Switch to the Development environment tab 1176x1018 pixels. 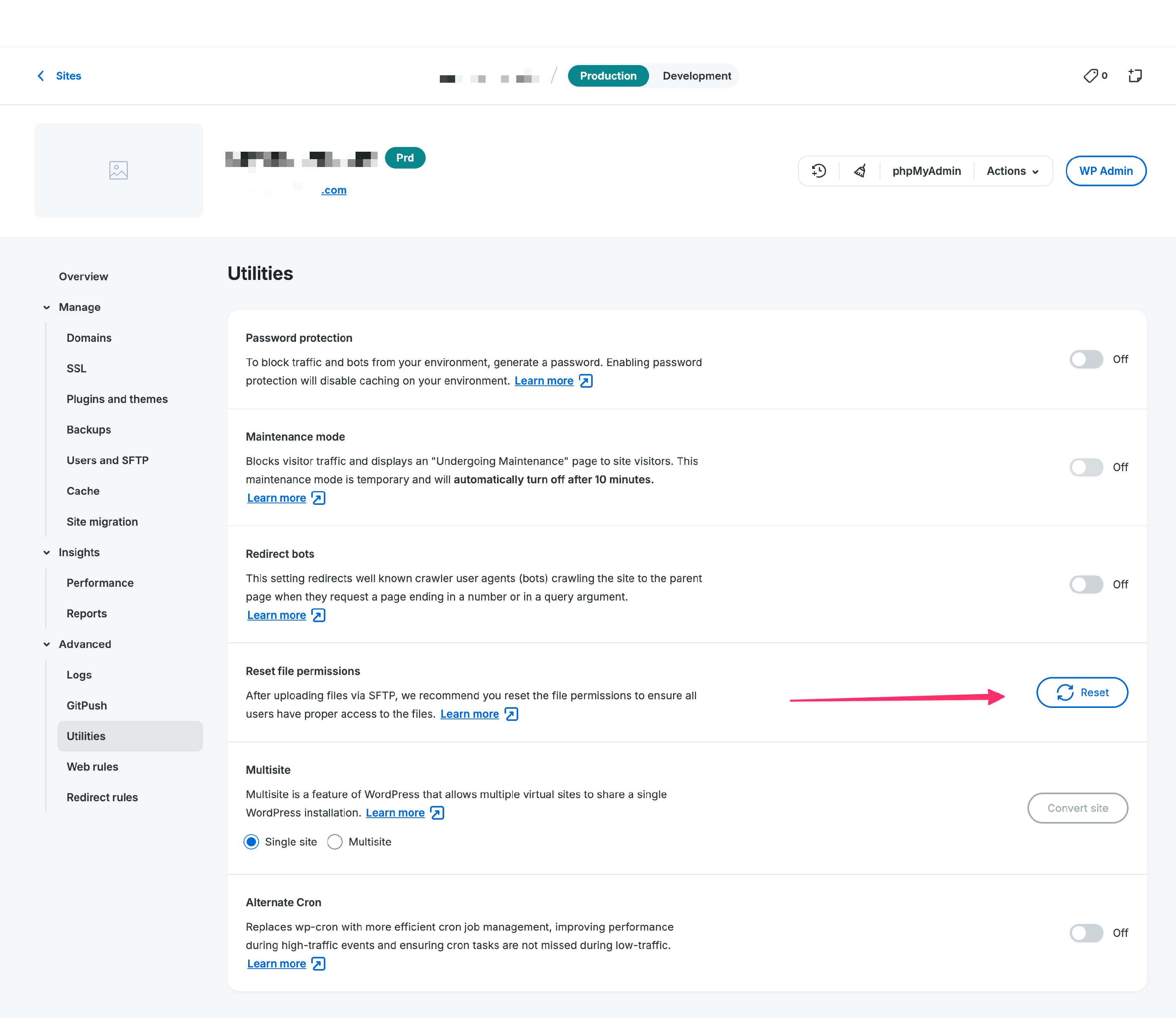click(697, 76)
